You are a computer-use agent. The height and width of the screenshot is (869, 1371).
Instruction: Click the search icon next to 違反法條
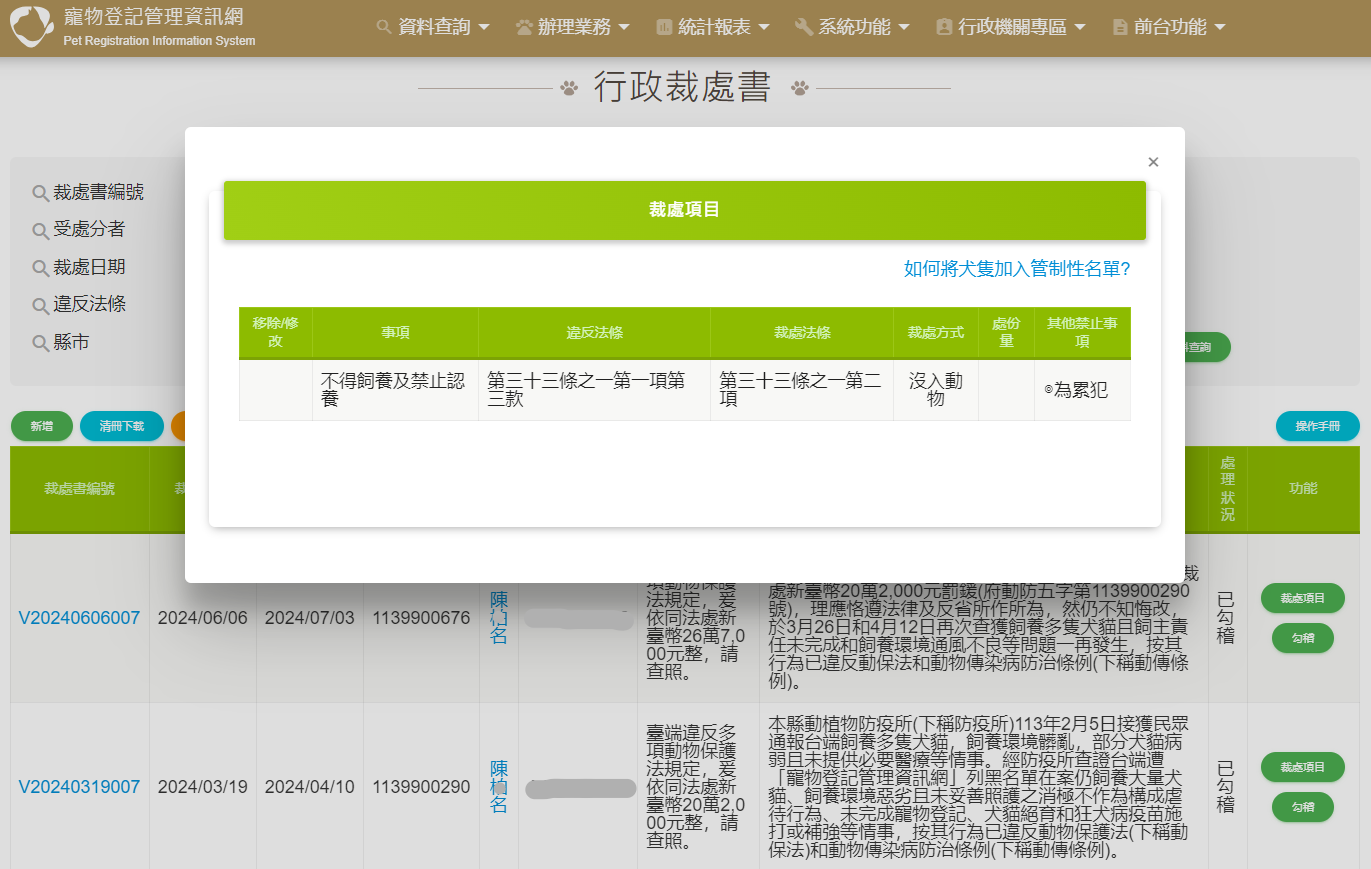pyautogui.click(x=40, y=305)
